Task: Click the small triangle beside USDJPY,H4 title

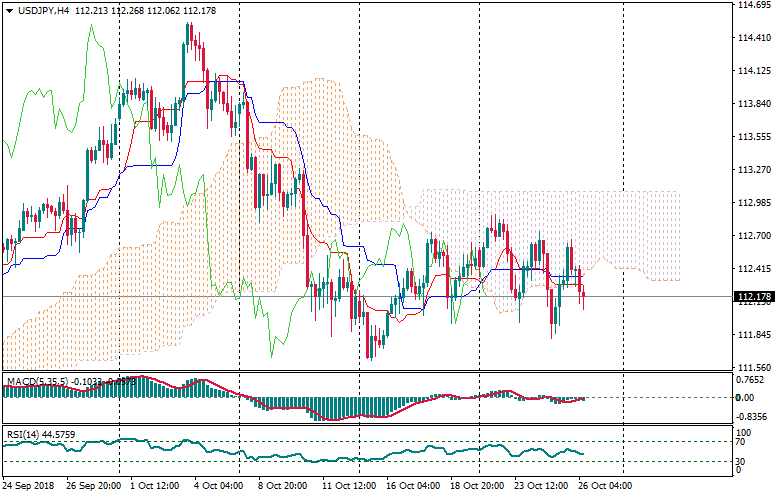Action: 8,10
